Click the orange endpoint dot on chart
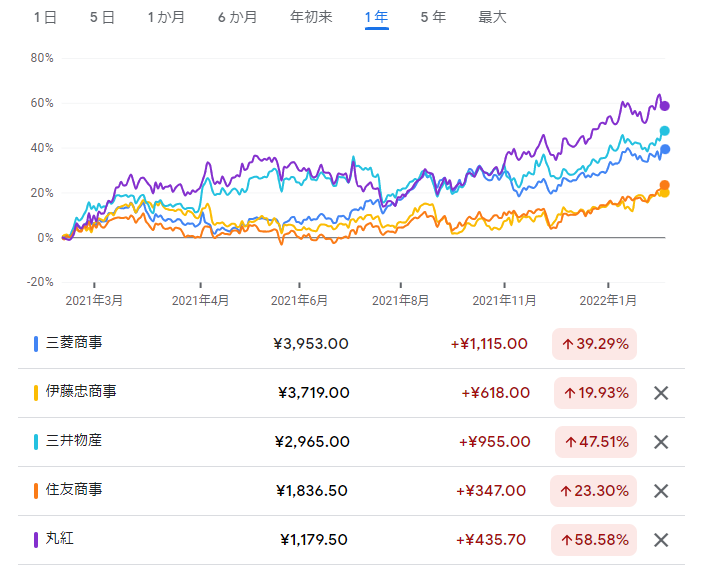The height and width of the screenshot is (574, 704). [664, 185]
